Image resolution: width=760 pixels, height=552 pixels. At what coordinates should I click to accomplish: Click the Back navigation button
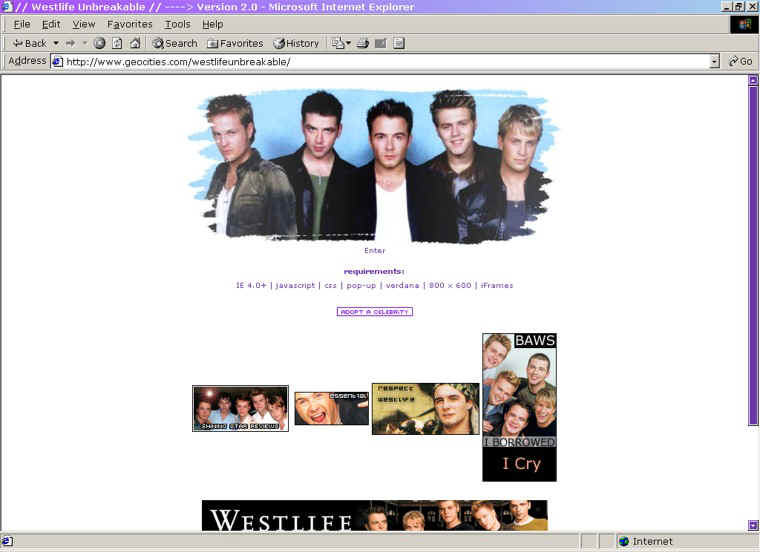click(x=29, y=43)
